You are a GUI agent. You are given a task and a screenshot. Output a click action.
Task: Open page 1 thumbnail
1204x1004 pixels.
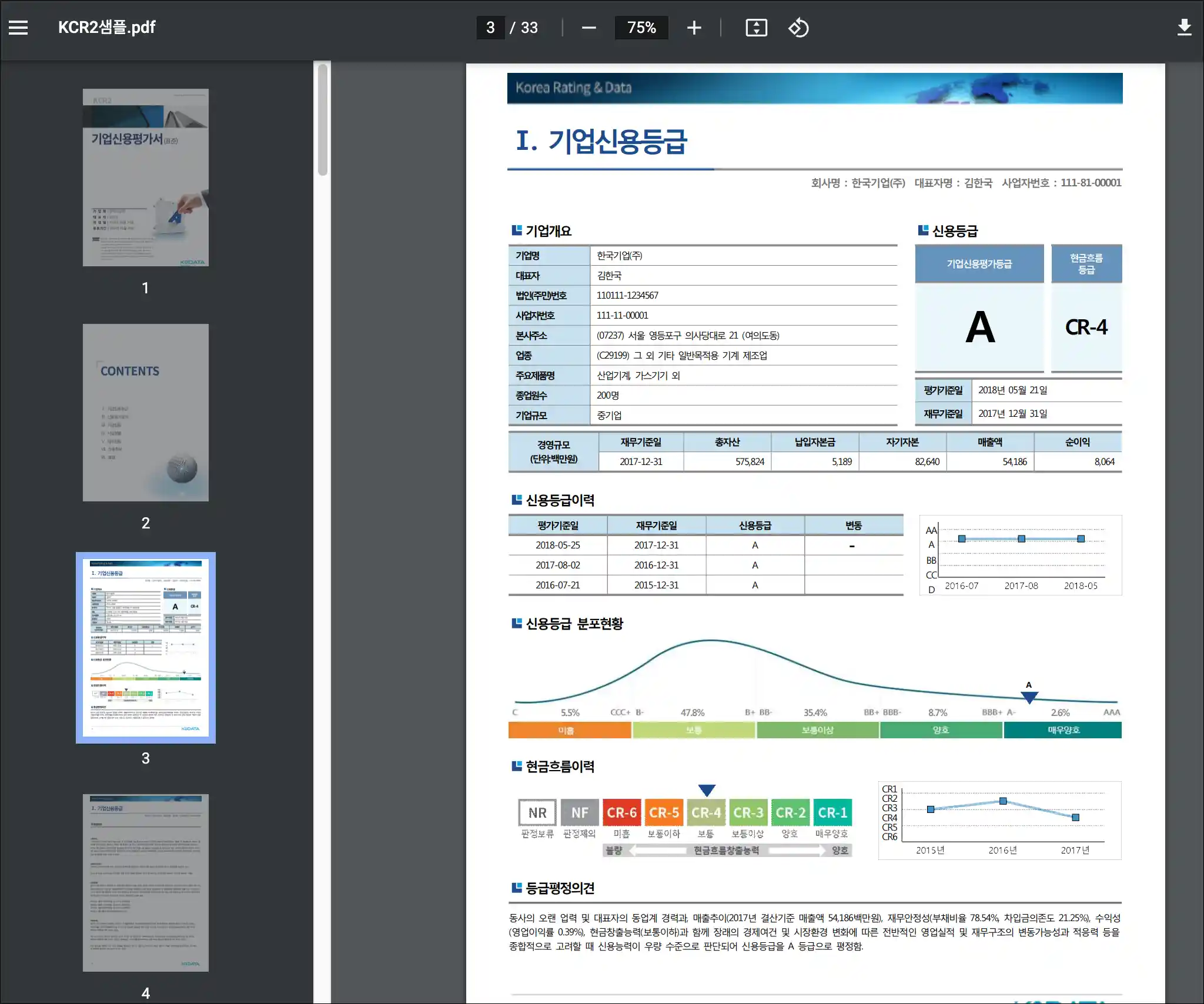coord(146,178)
